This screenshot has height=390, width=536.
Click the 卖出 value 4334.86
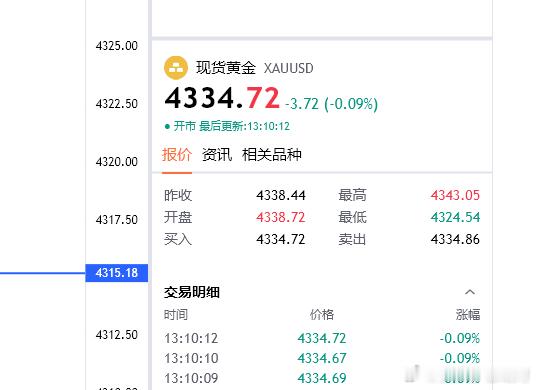click(455, 239)
